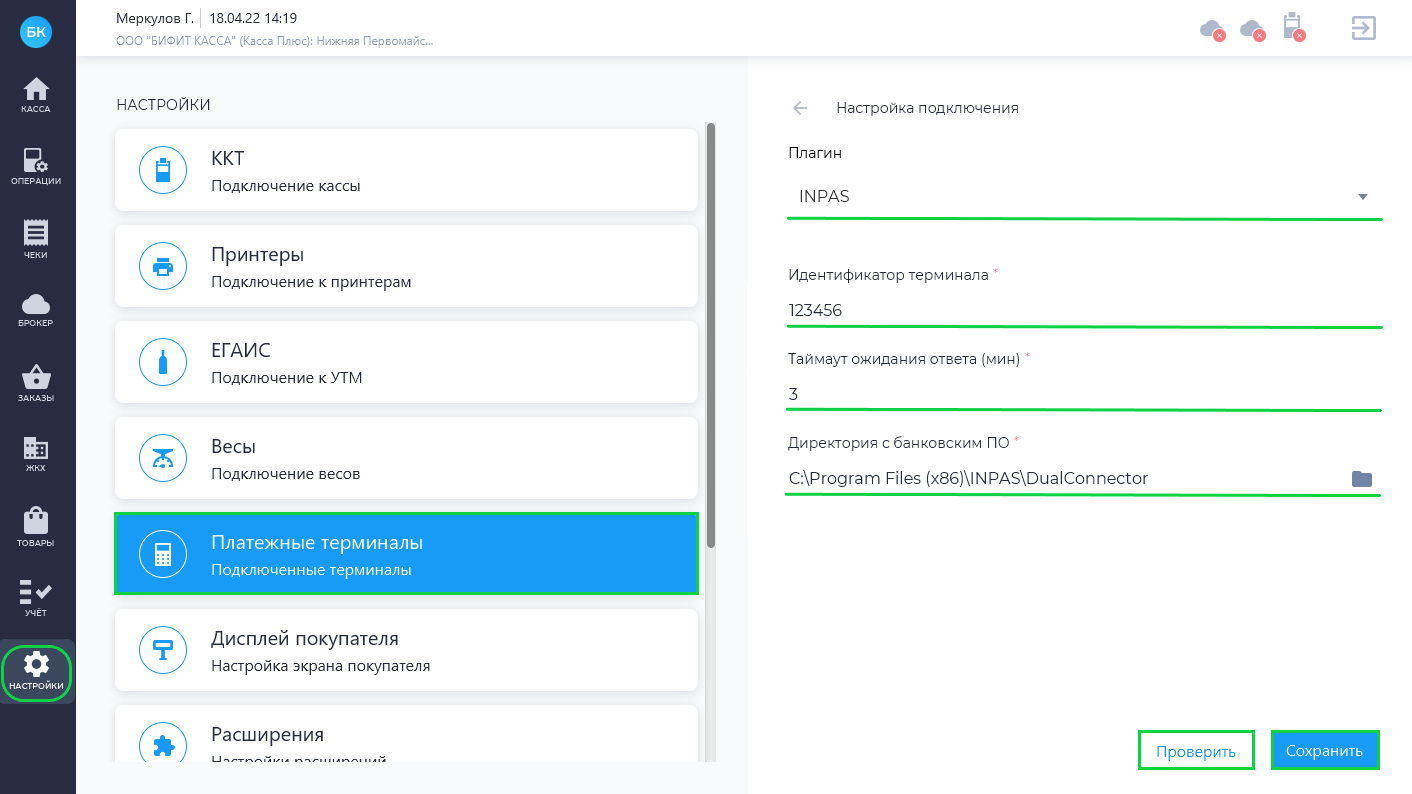Open the INPAS plugin combo box
The image size is (1412, 794).
pos(1084,197)
